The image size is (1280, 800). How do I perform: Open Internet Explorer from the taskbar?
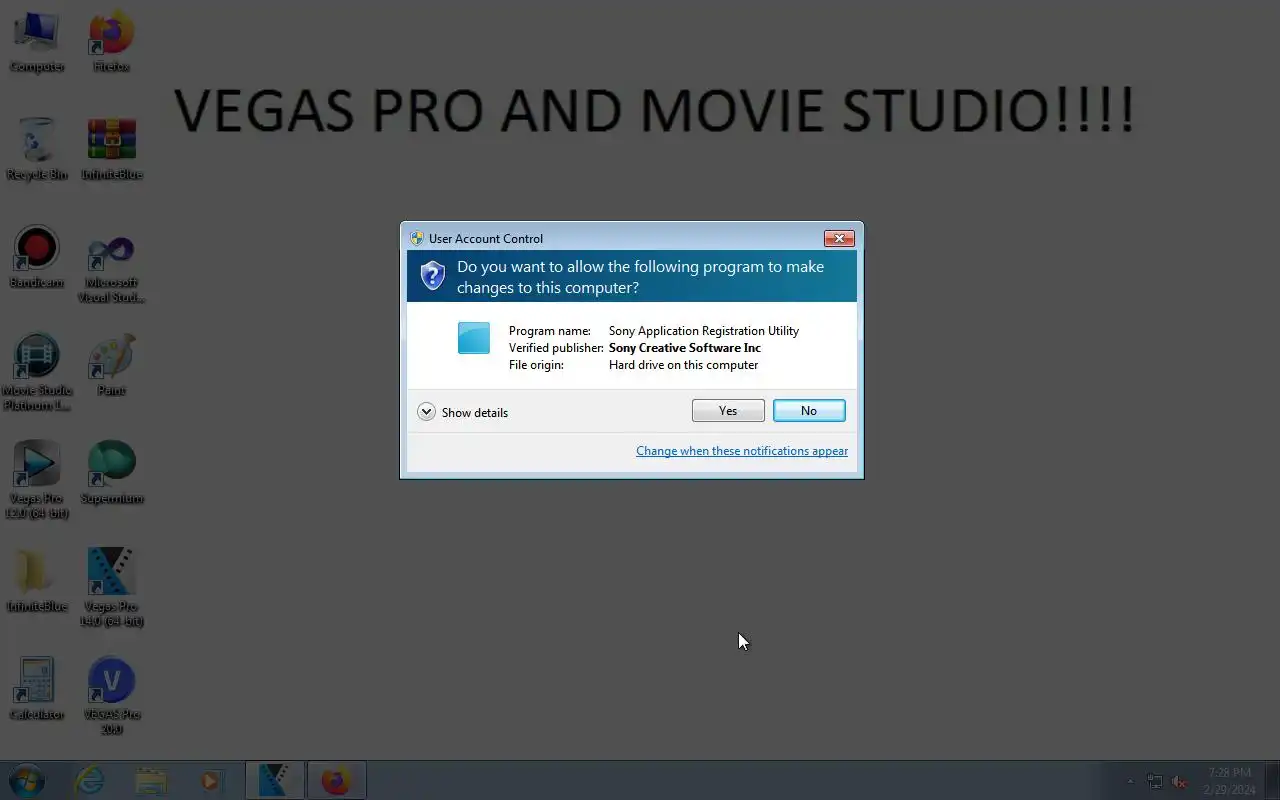tap(90, 780)
